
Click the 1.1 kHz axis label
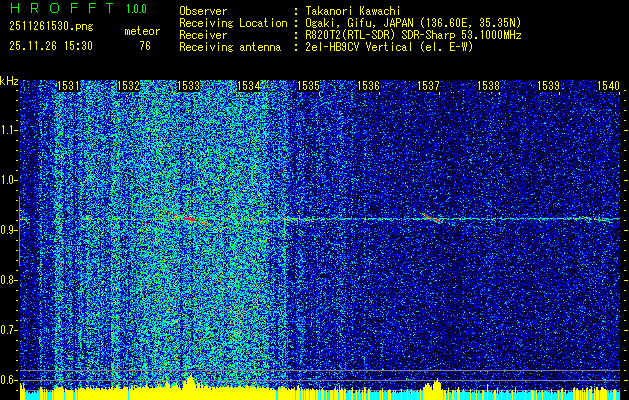pos(9,130)
